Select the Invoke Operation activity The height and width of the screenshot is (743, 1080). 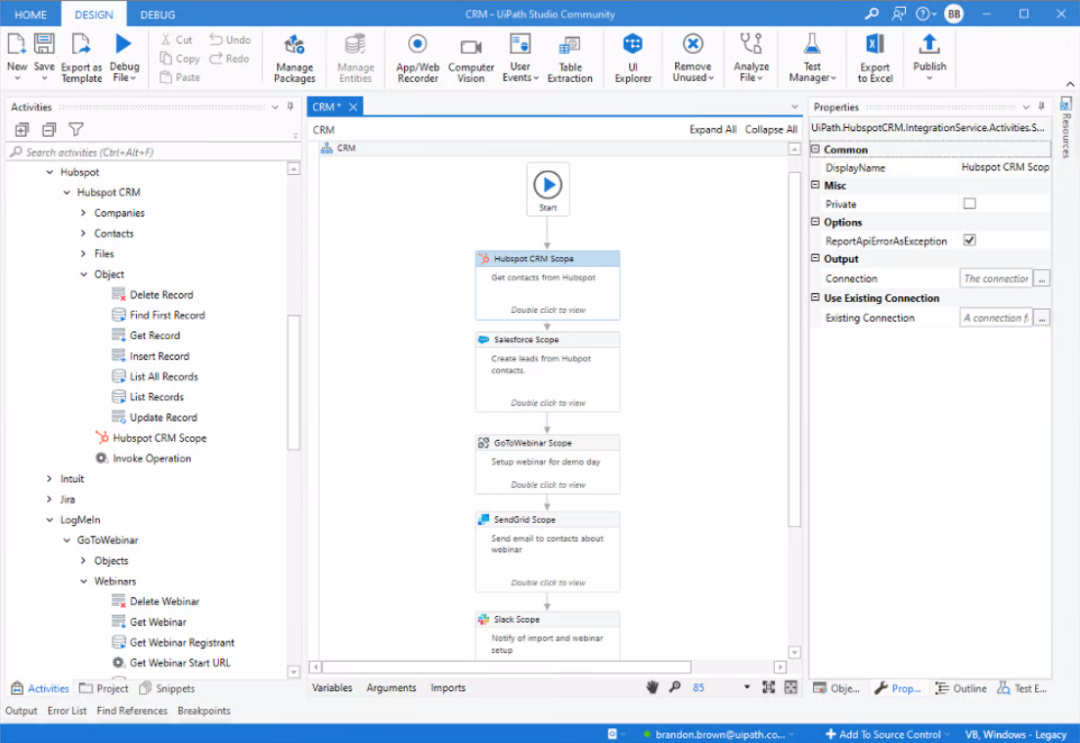pyautogui.click(x=143, y=459)
